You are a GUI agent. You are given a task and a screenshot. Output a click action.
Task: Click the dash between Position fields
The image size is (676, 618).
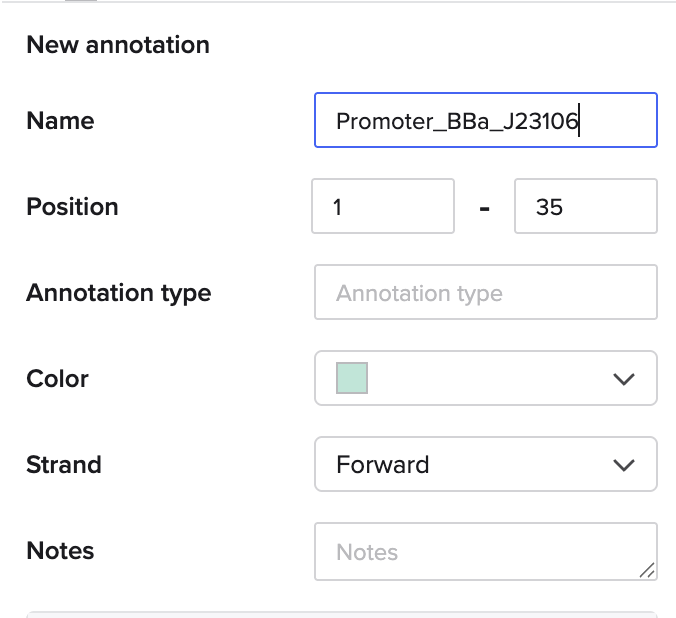click(484, 208)
